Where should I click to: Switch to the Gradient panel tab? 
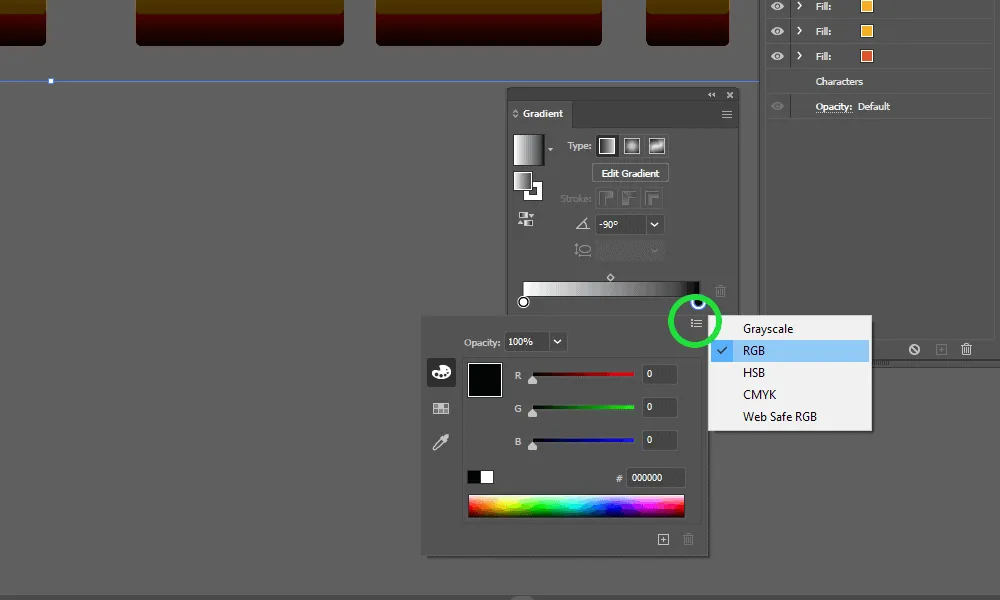click(540, 113)
